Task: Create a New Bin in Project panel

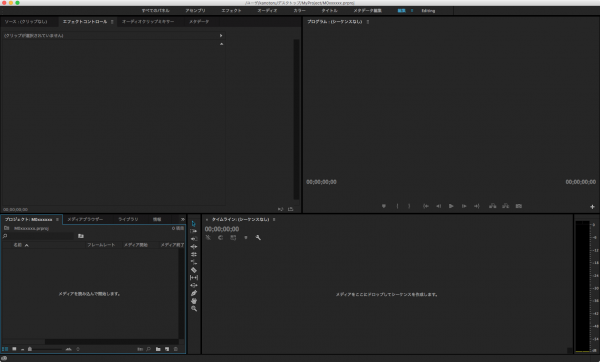Action: coord(158,349)
